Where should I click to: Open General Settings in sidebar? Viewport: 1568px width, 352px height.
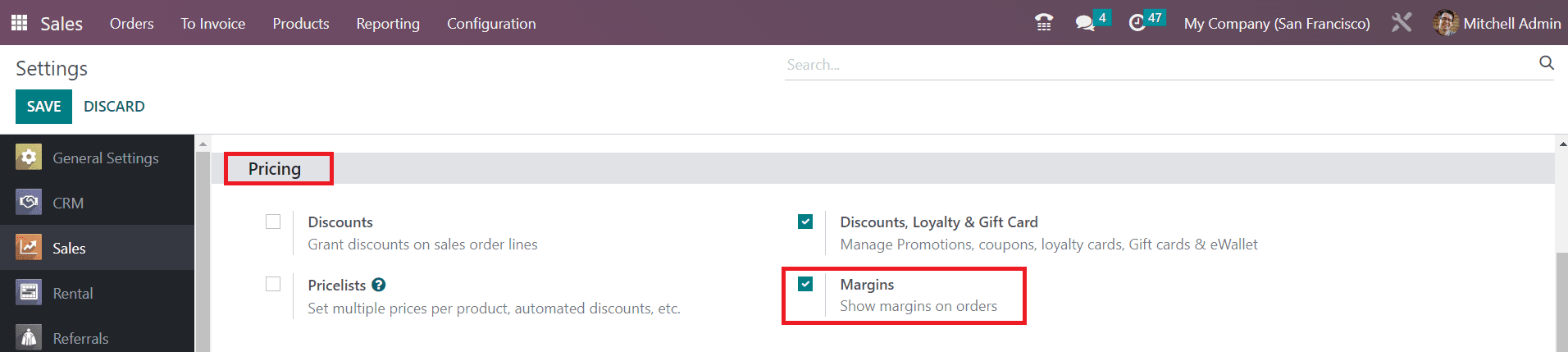[105, 158]
